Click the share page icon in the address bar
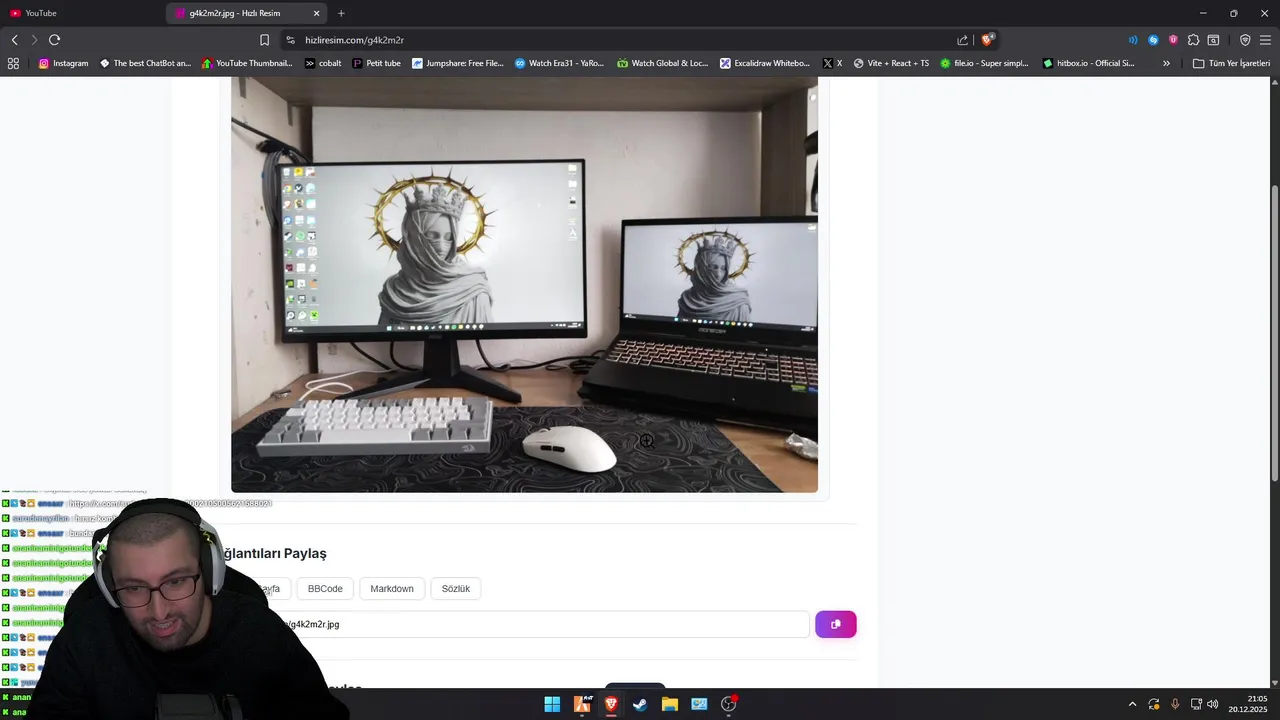The image size is (1280, 720). tap(962, 40)
